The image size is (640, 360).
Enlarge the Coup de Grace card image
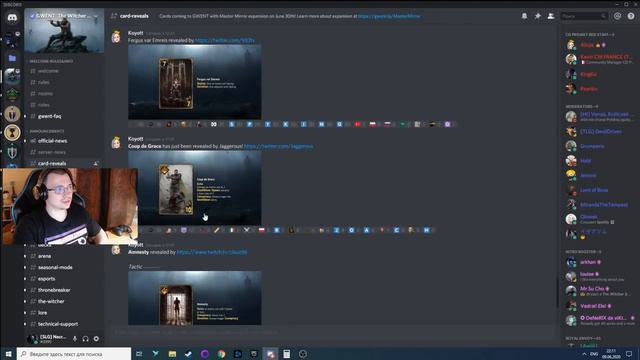[195, 188]
